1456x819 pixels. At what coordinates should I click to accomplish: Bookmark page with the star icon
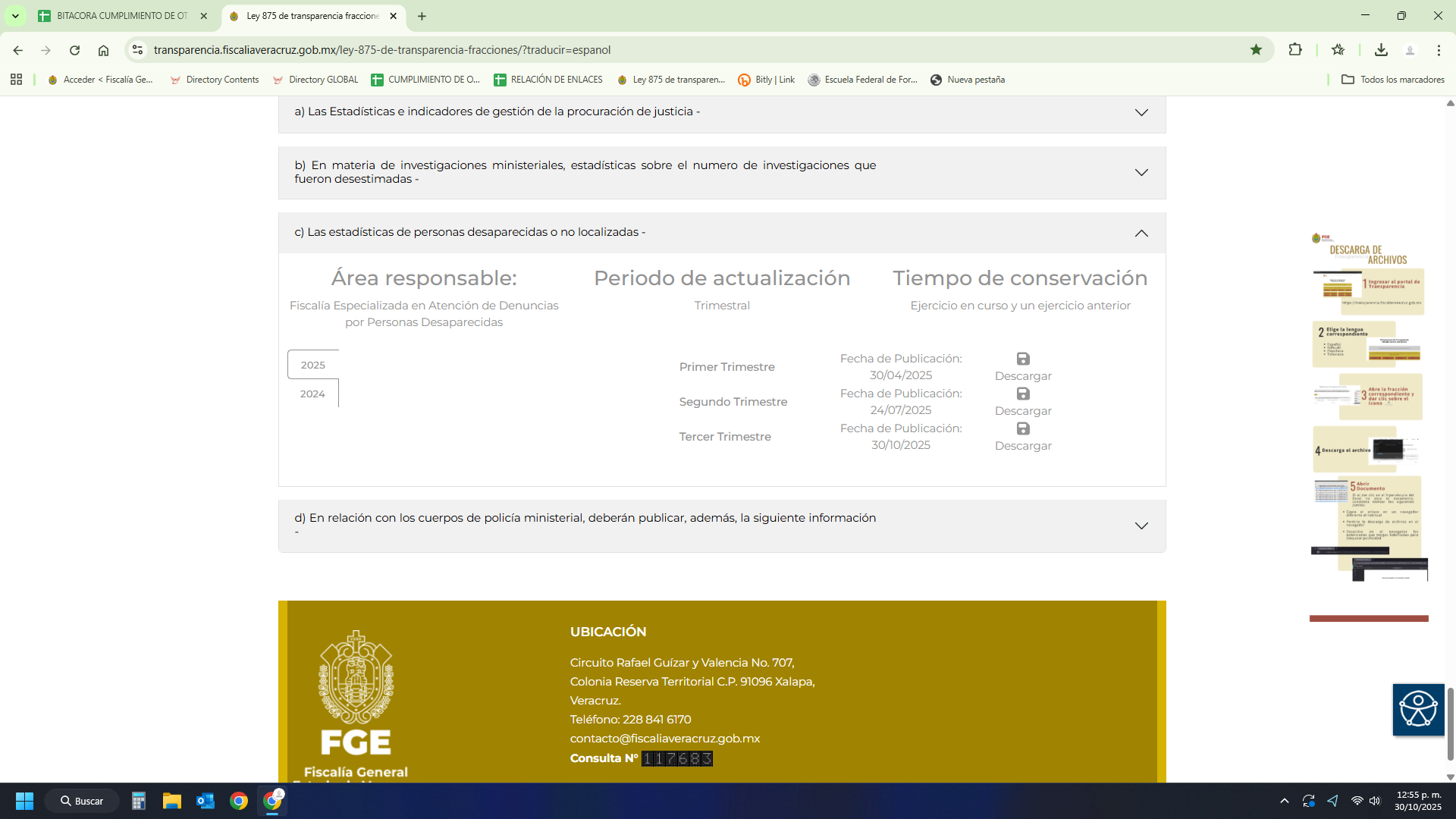pyautogui.click(x=1256, y=50)
